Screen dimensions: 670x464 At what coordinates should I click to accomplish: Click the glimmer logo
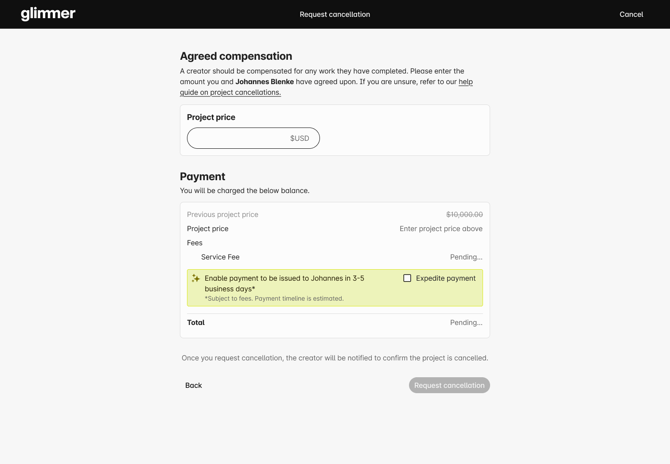[x=48, y=14]
